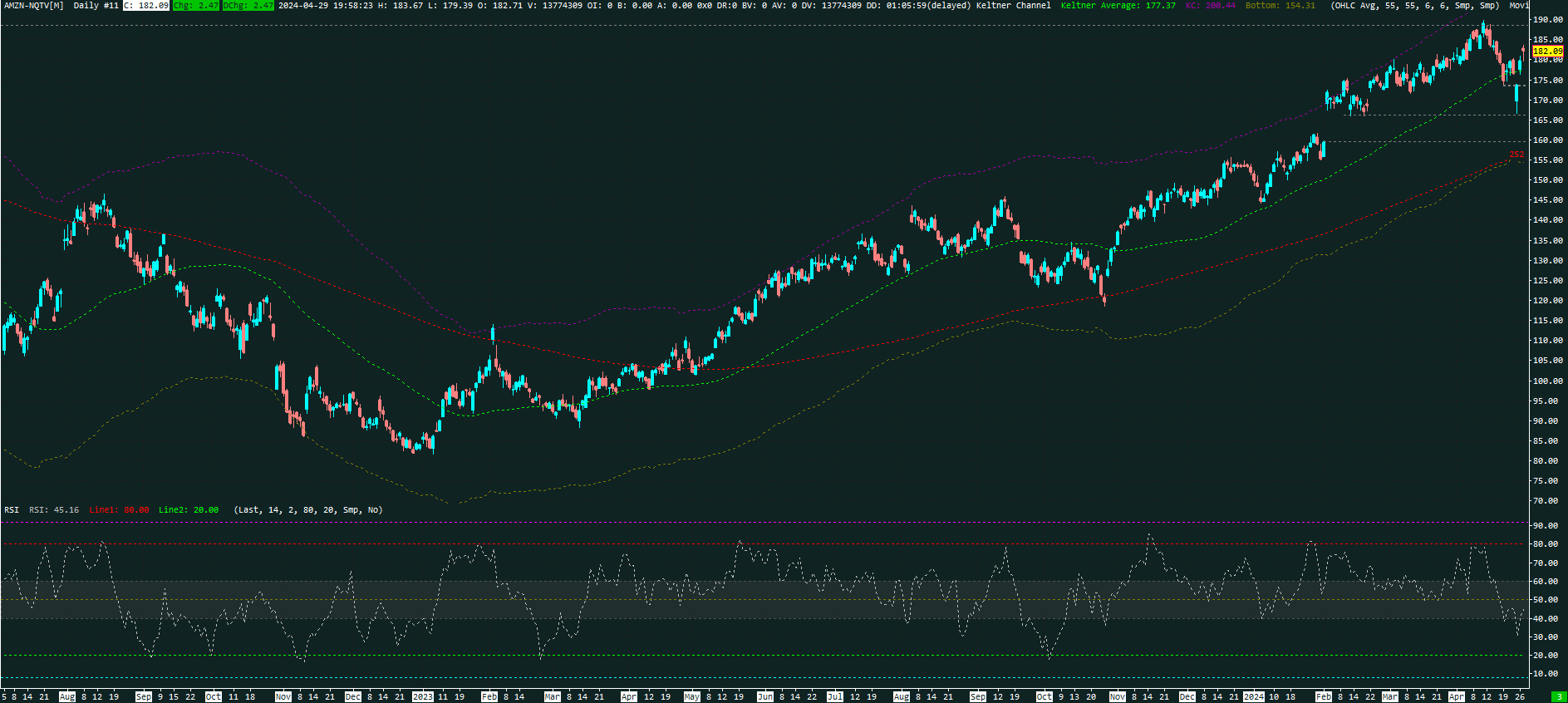This screenshot has width=1568, height=703.
Task: Click the green Line2: 20.00 label
Action: click(189, 510)
